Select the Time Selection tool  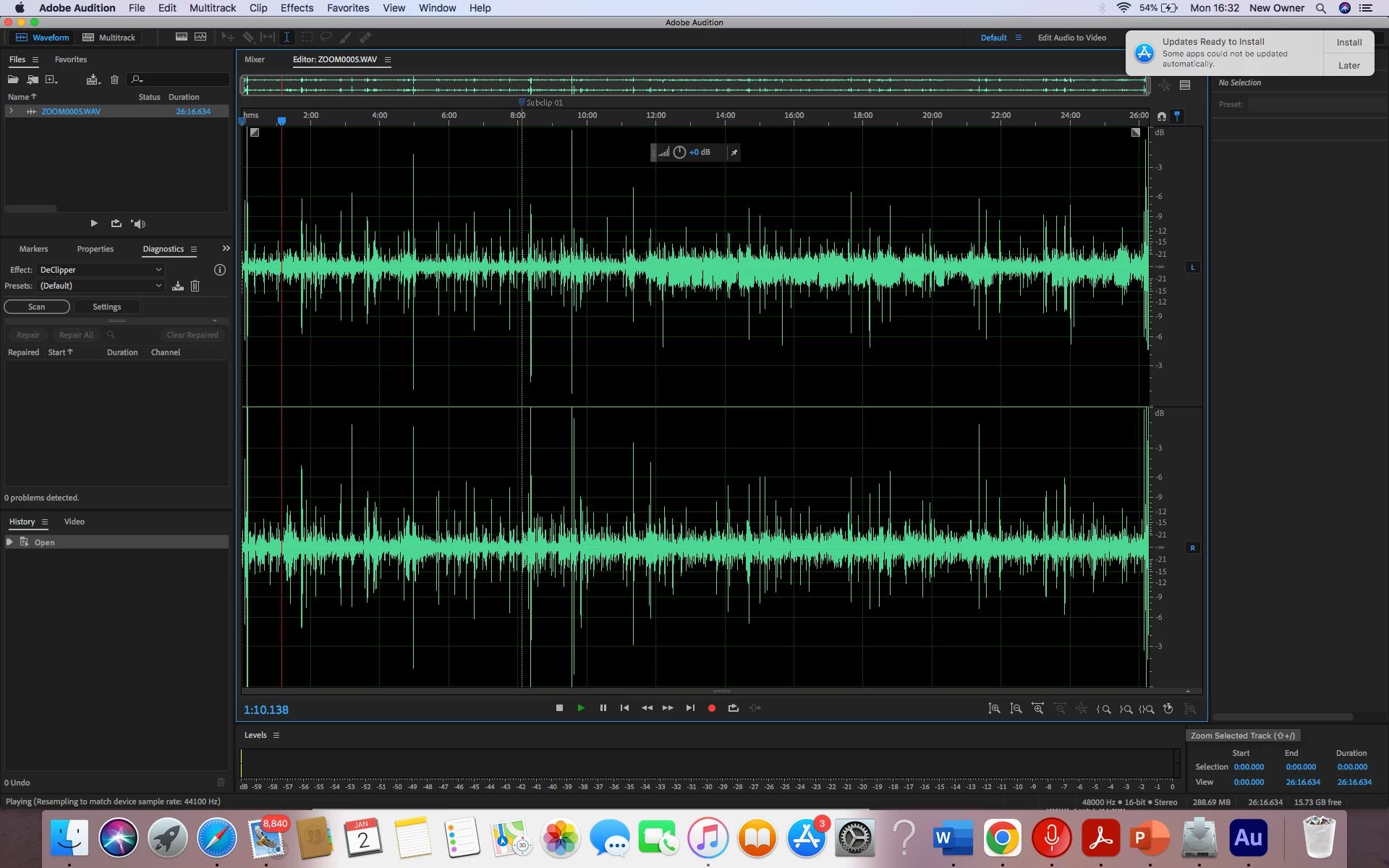[286, 37]
